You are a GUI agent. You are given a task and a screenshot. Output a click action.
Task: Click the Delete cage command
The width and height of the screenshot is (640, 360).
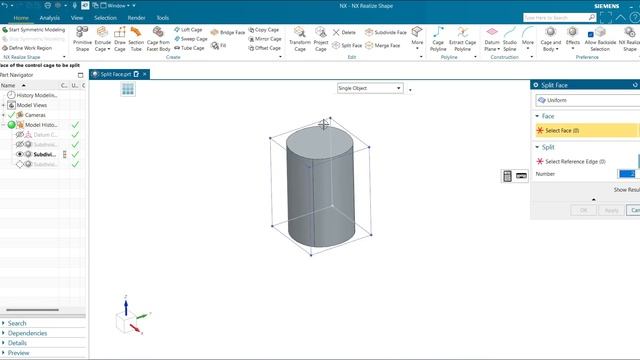[x=344, y=32]
